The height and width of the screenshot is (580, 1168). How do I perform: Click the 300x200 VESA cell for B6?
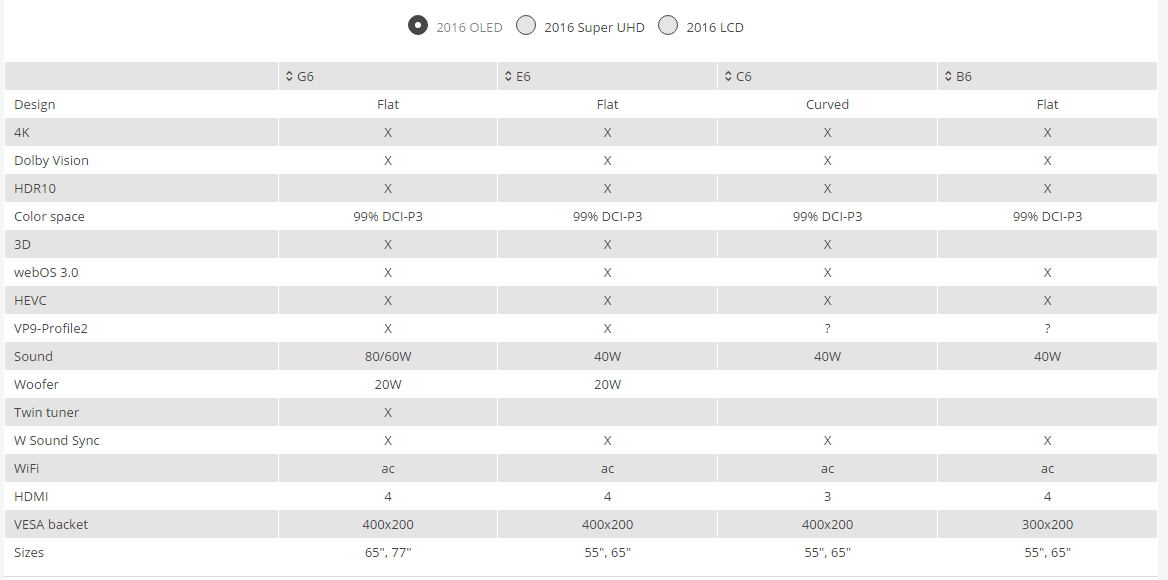pyautogui.click(x=1047, y=524)
